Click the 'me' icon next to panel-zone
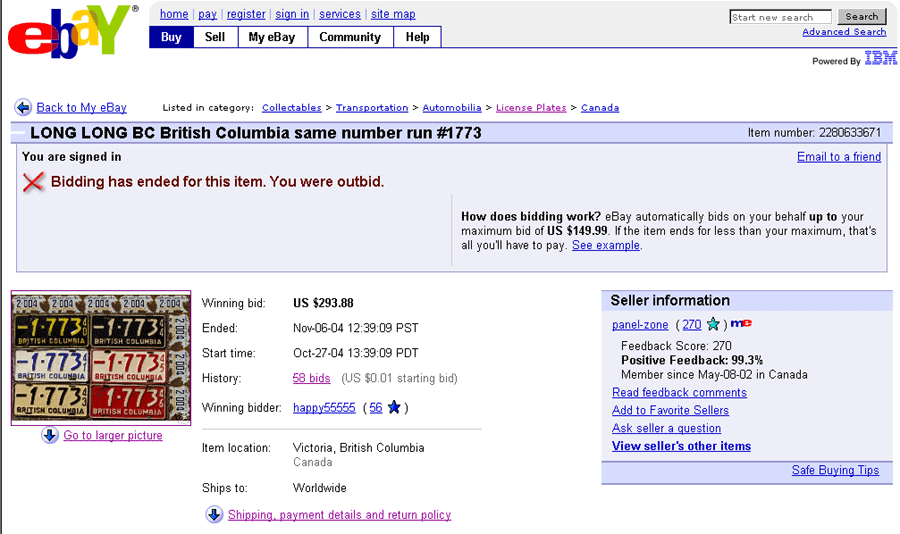The image size is (900, 534). click(741, 323)
